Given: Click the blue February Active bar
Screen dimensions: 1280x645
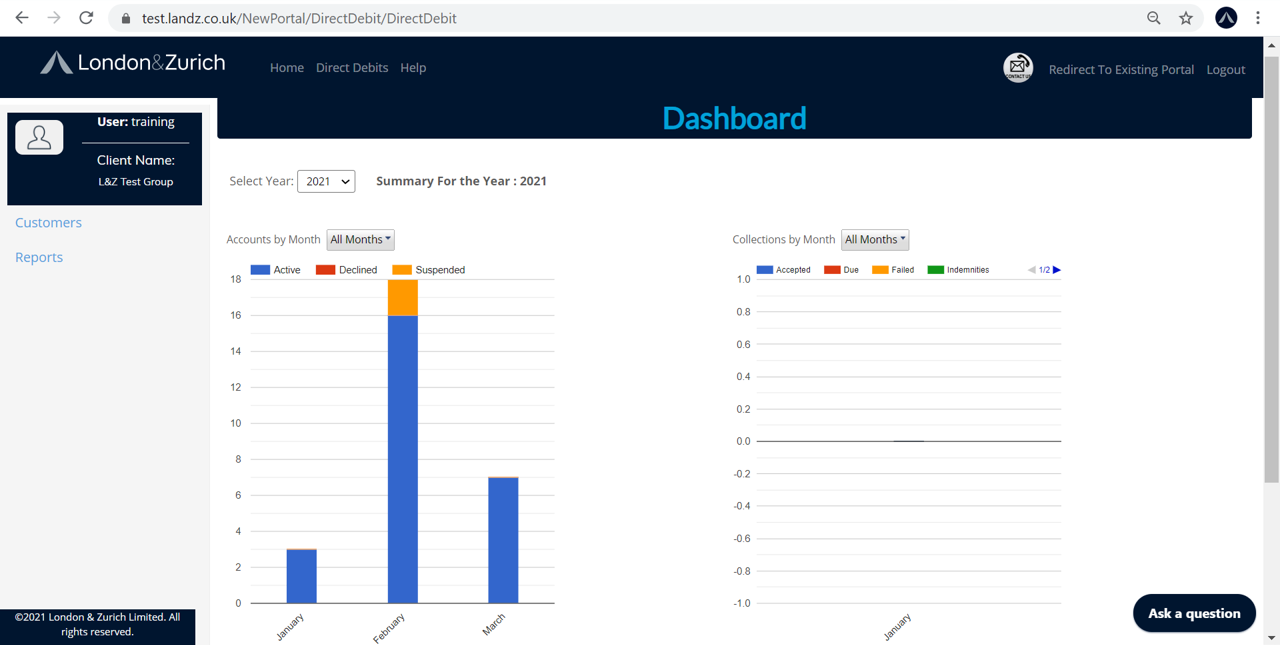Looking at the screenshot, I should point(403,460).
